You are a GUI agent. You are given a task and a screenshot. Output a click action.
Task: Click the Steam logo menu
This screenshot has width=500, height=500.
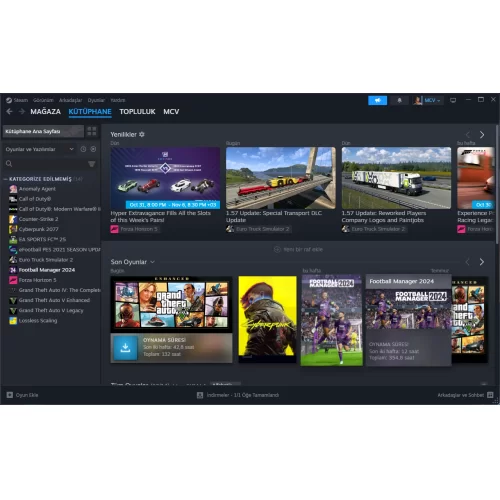9,100
